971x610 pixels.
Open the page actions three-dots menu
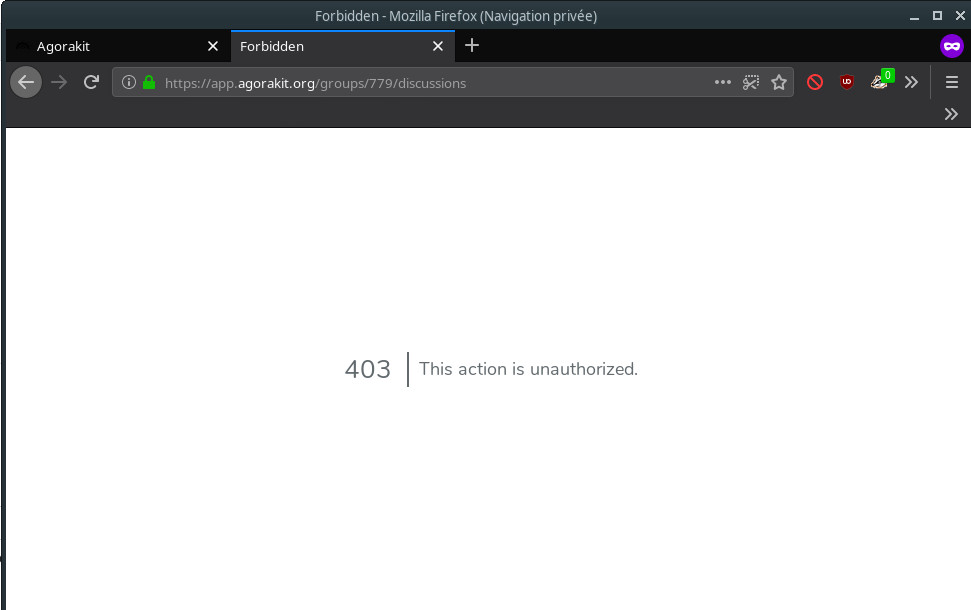[723, 83]
